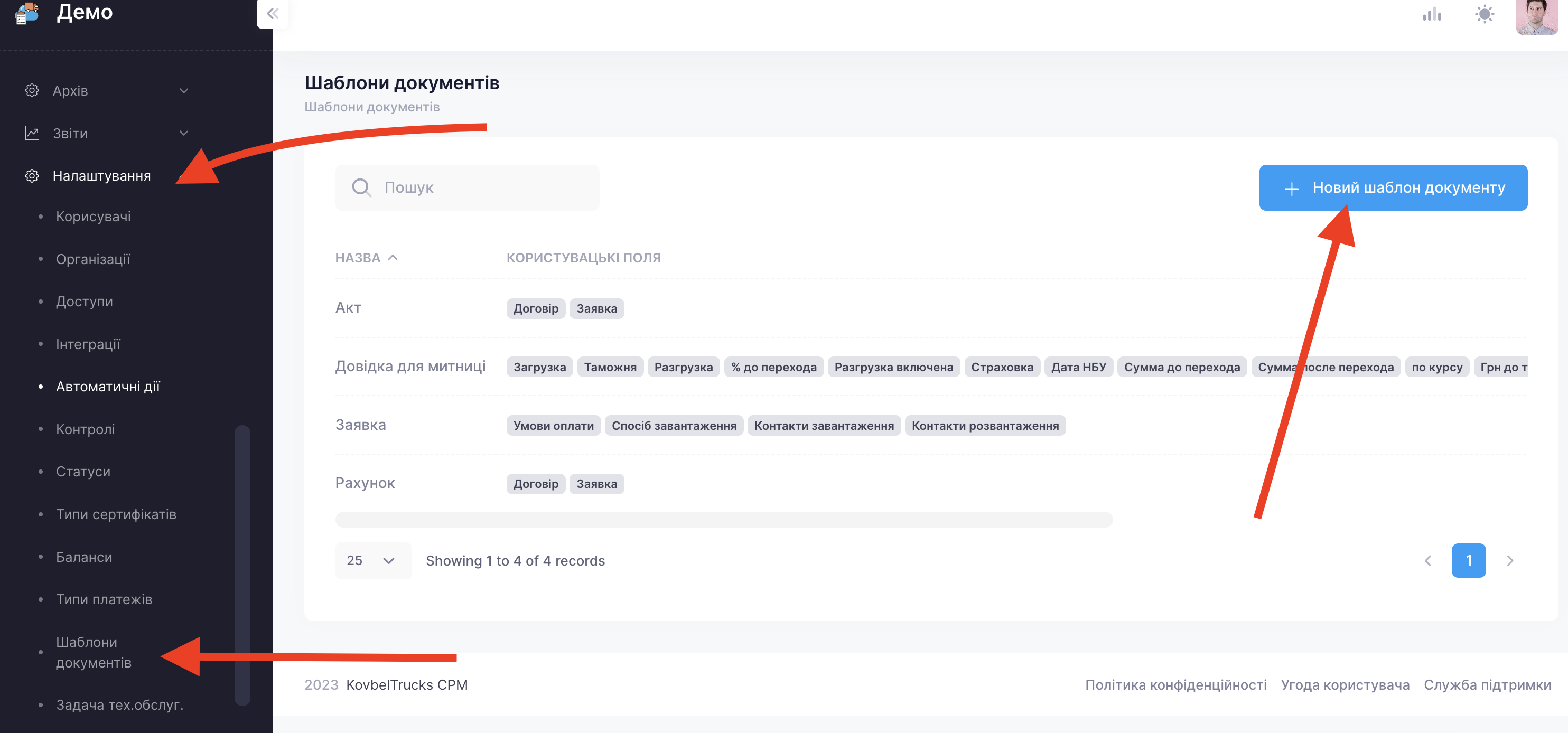Click the Звіти chart icon
1568x733 pixels.
point(32,133)
